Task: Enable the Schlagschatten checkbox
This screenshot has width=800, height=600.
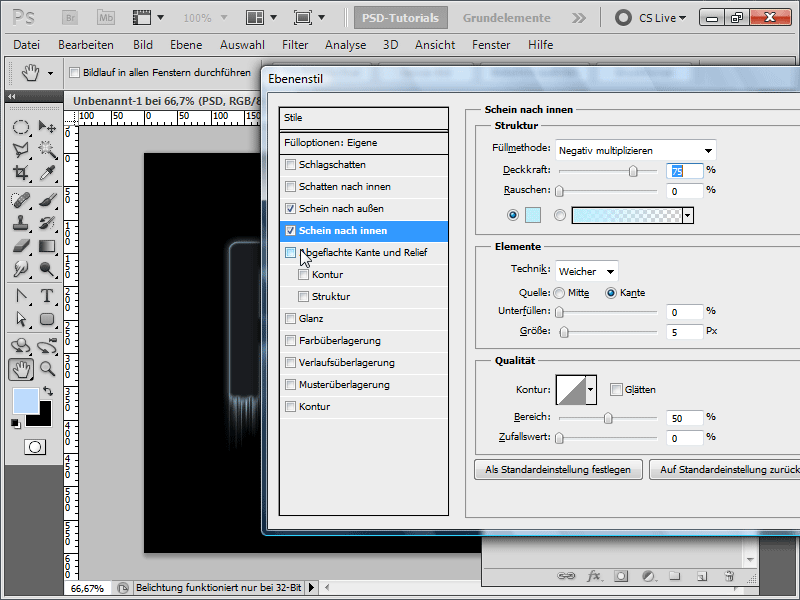Action: [290, 164]
